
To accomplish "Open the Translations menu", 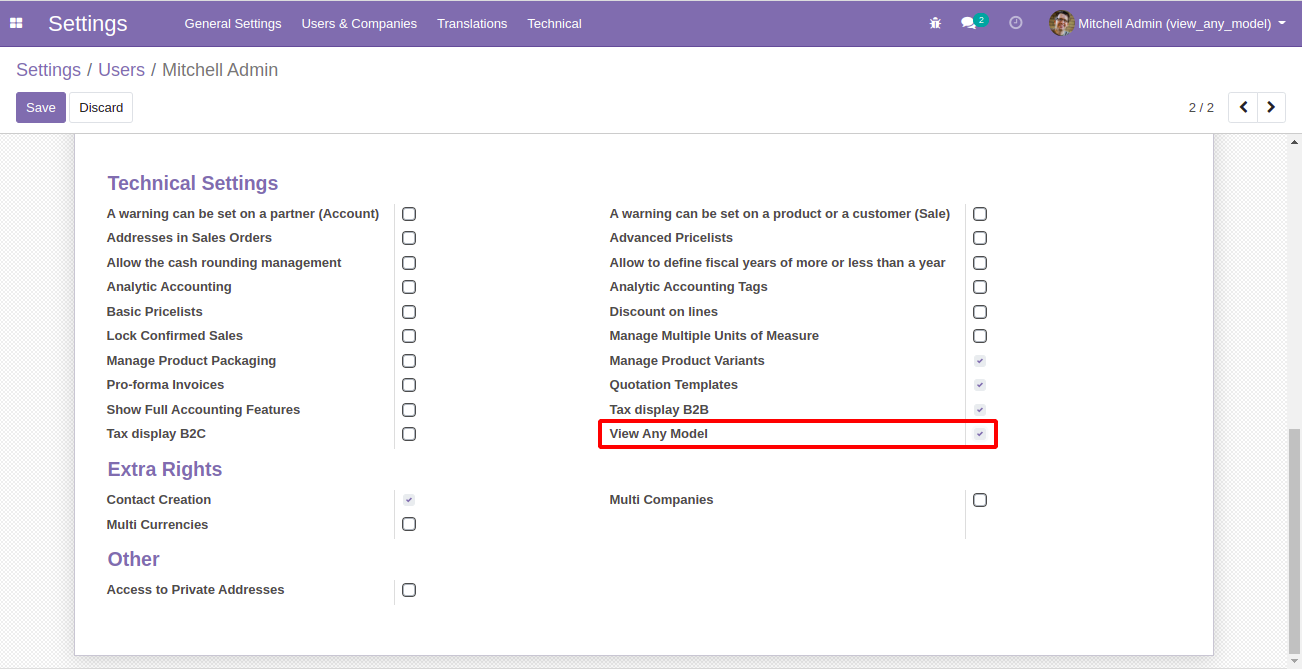I will coord(472,23).
